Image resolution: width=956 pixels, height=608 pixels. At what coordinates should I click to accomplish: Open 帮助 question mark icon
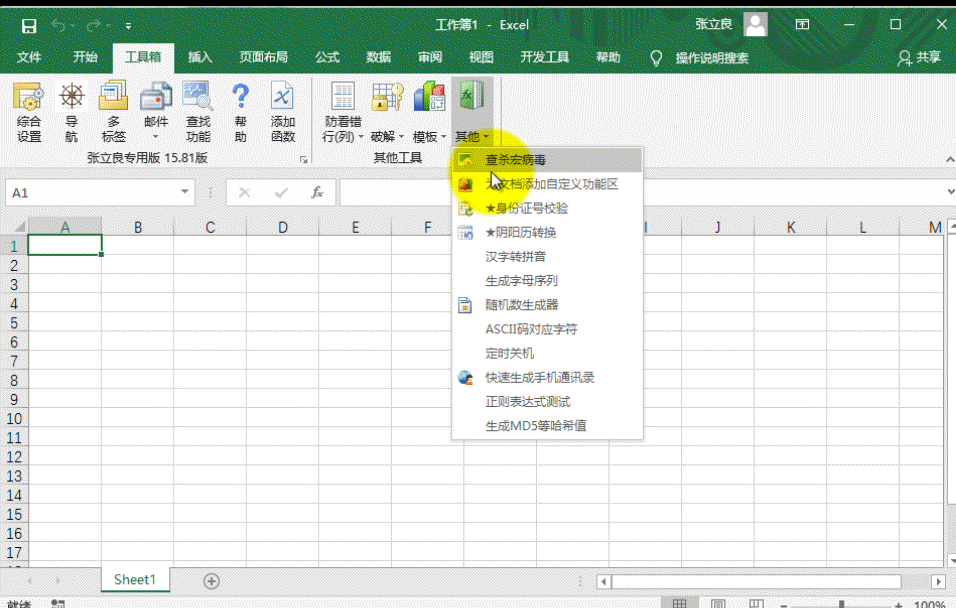point(240,111)
